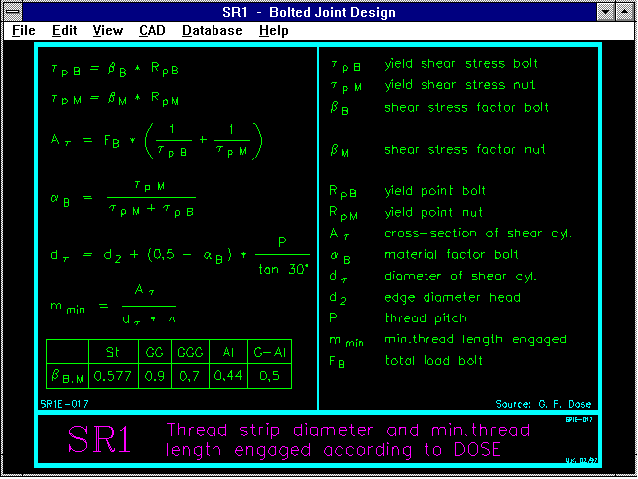
Task: Maximize the Bolted Joint Design window
Action: click(x=624, y=12)
